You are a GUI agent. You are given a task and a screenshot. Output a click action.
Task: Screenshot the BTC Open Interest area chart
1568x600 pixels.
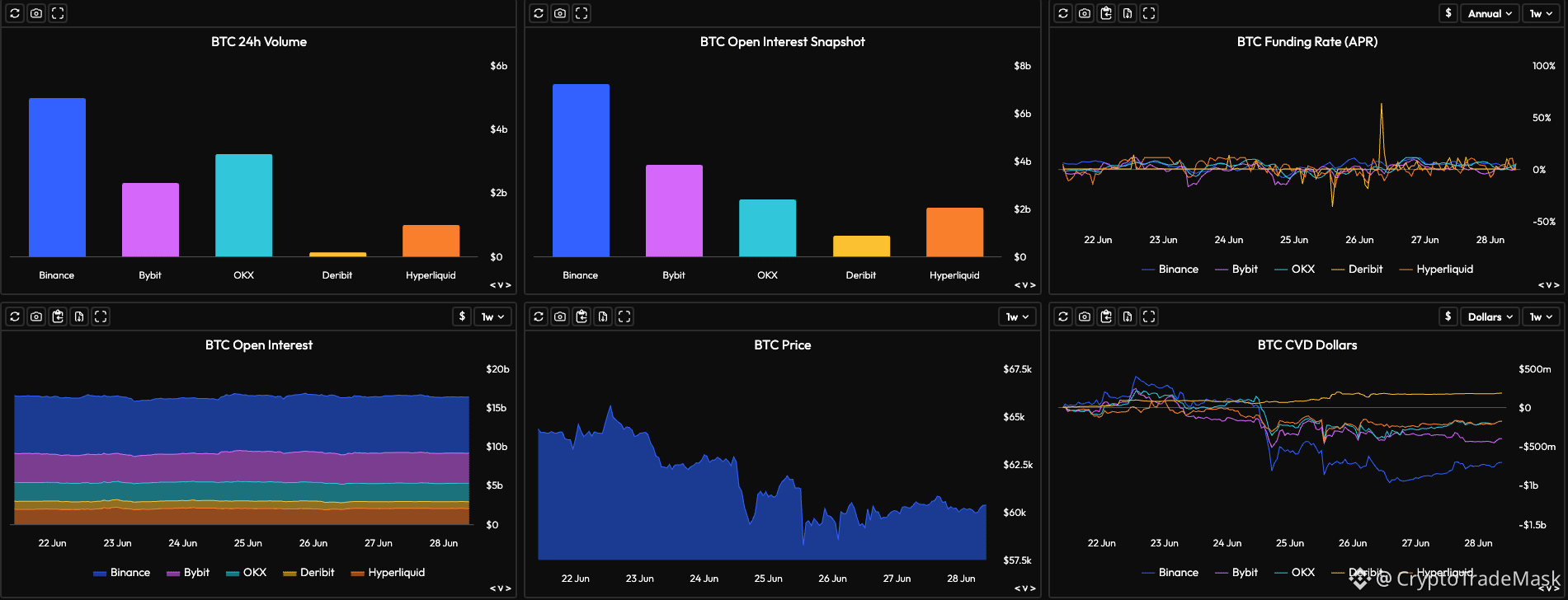pyautogui.click(x=36, y=316)
